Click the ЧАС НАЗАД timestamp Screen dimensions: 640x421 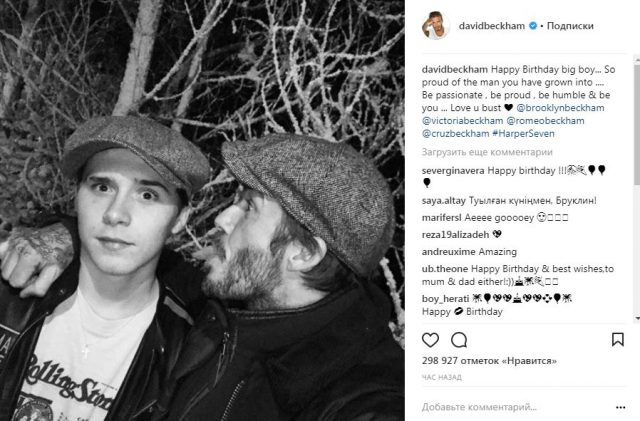point(443,377)
